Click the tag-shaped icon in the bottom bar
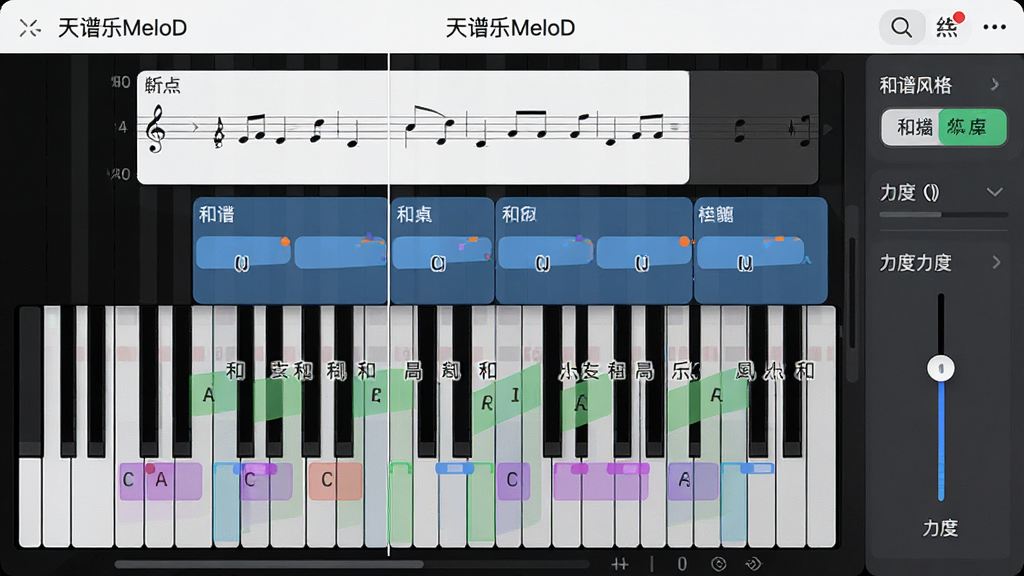This screenshot has width=1024, height=576. click(753, 564)
